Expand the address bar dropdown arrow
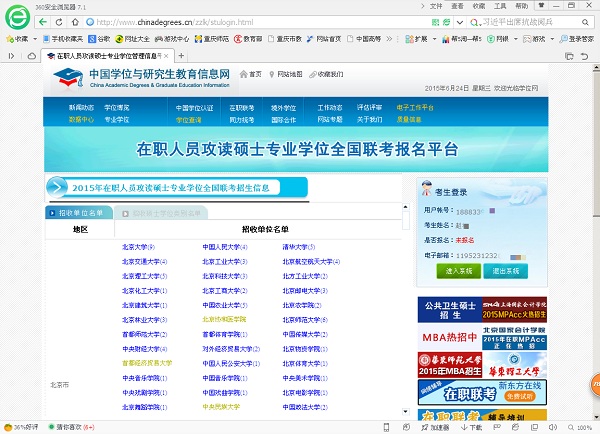Screen dimensions: 600x434 click(x=460, y=22)
